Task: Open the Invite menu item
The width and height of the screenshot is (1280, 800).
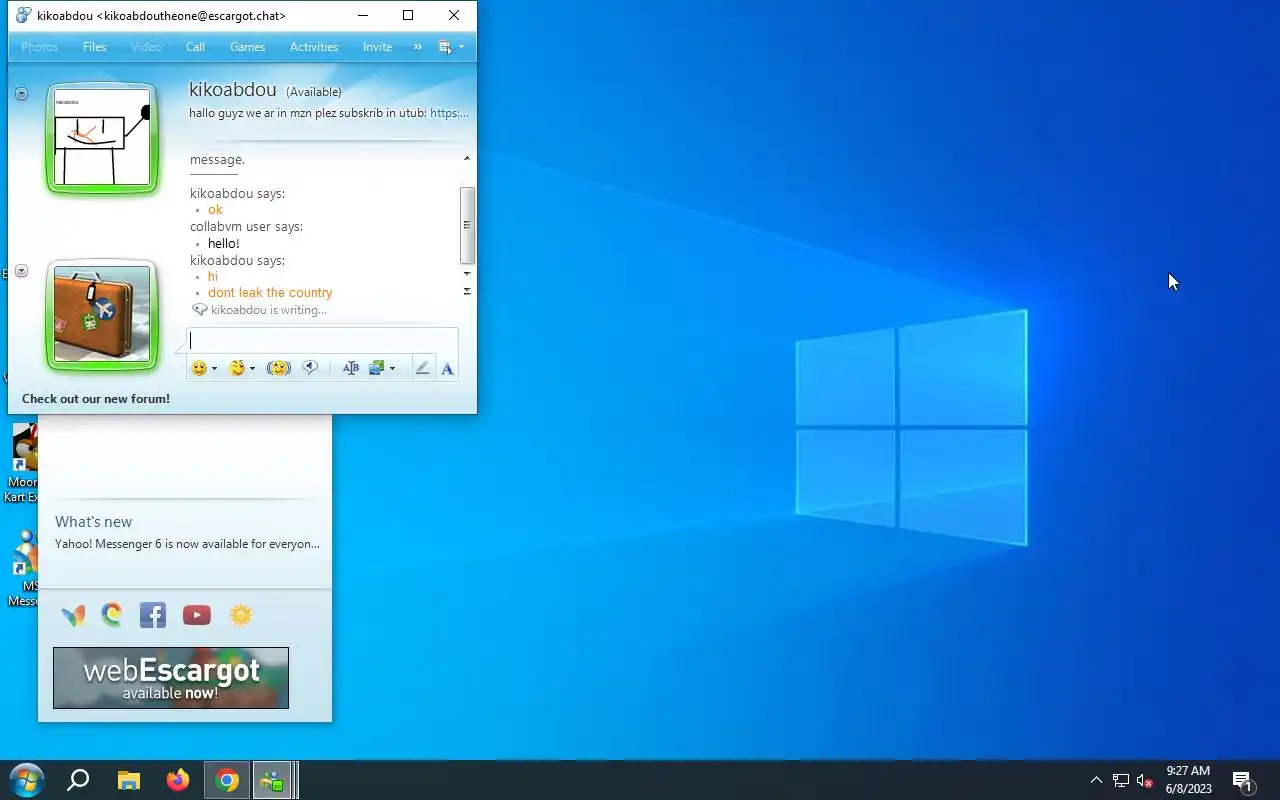Action: (377, 47)
